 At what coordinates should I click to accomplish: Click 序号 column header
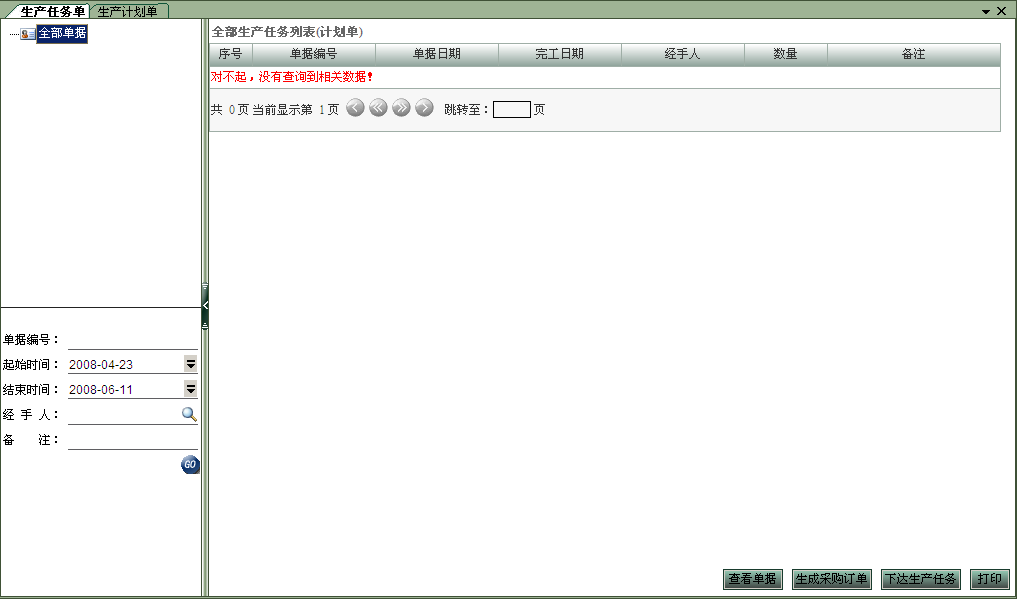(x=231, y=54)
